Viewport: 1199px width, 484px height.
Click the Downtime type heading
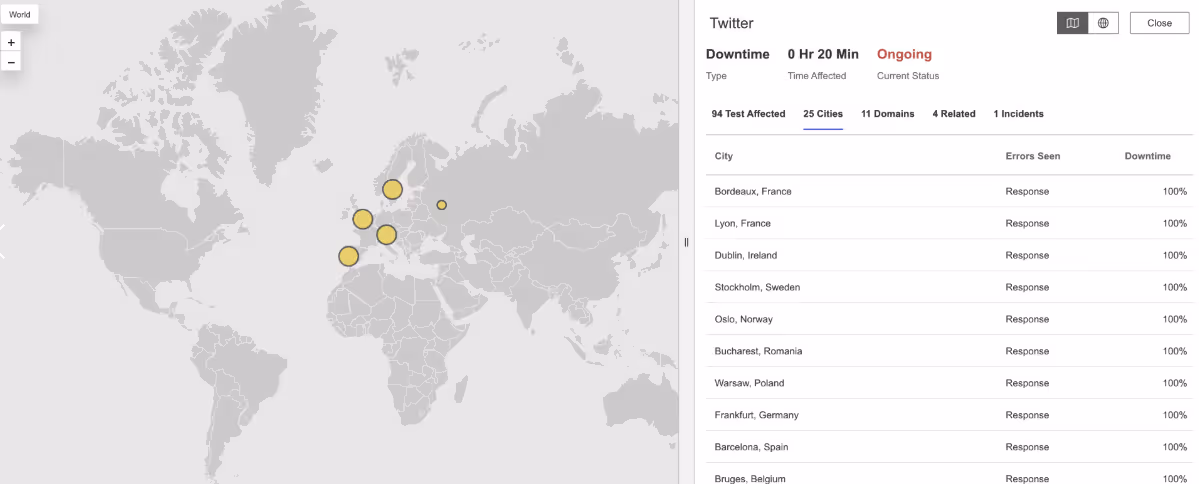pos(737,54)
